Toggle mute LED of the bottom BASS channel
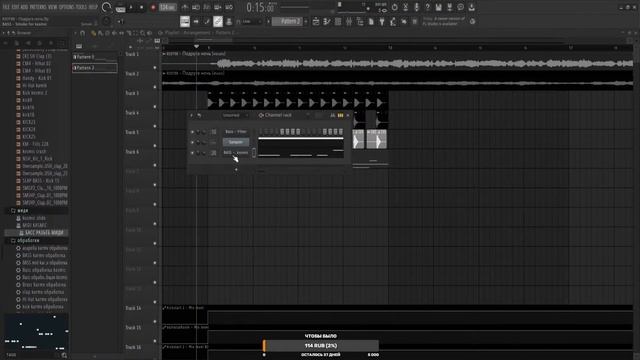The image size is (640, 360). (x=192, y=153)
